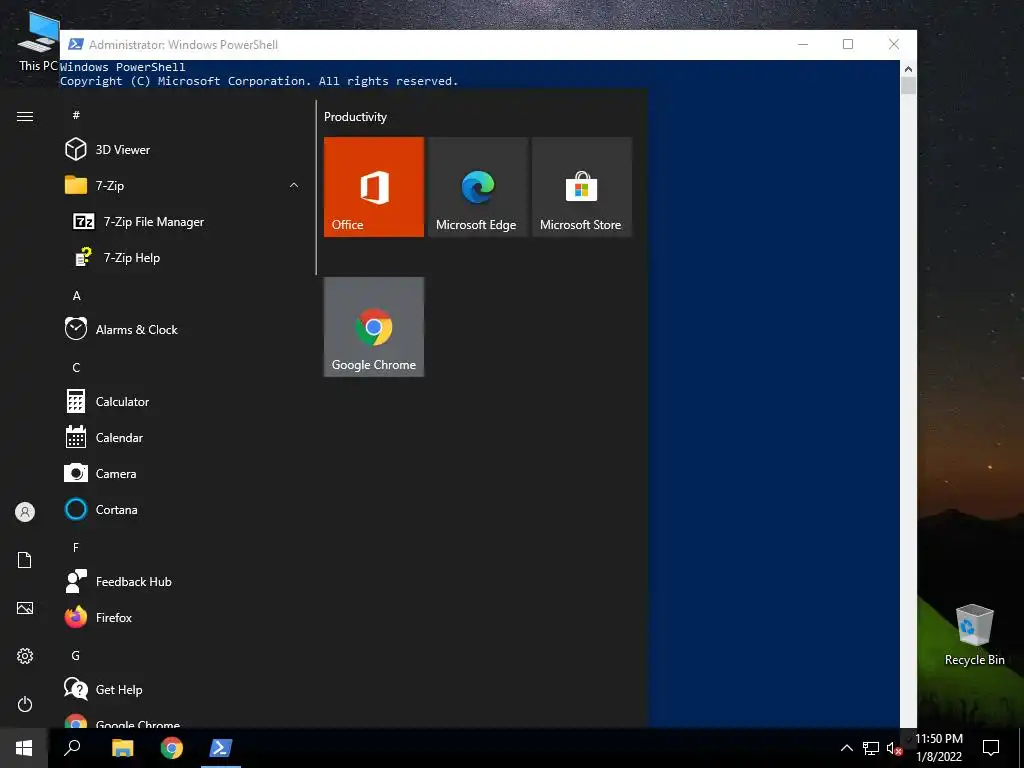Open File Explorer on the taskbar
The width and height of the screenshot is (1024, 768).
(122, 748)
